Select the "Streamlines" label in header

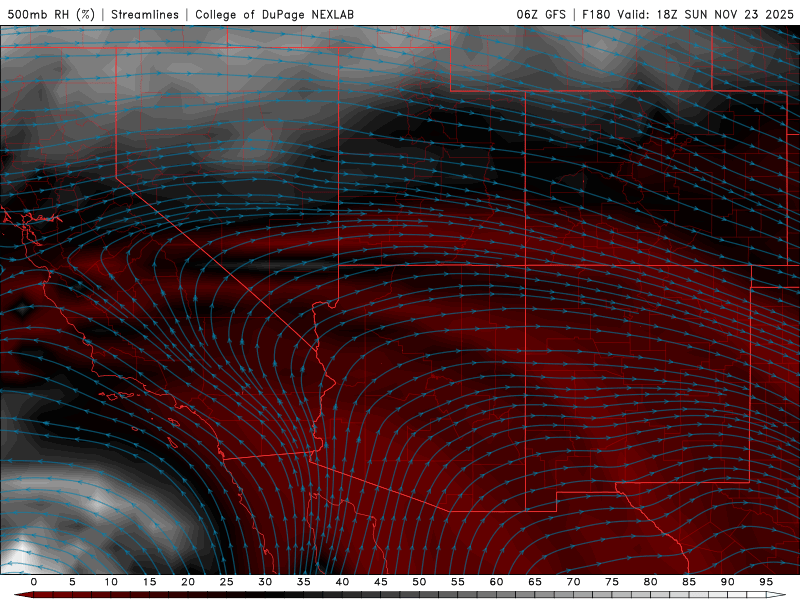145,14
